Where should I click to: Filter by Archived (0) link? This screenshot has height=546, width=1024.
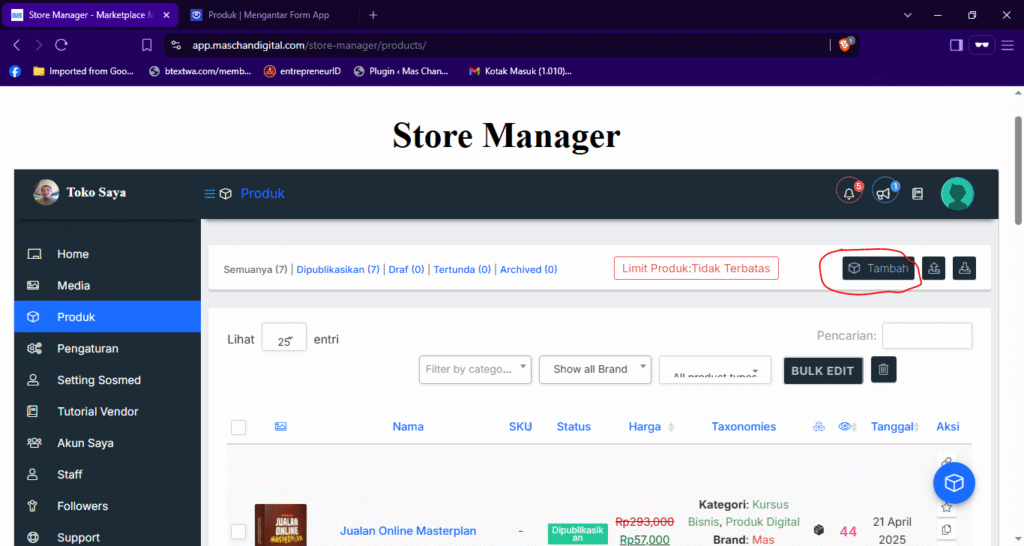[528, 269]
